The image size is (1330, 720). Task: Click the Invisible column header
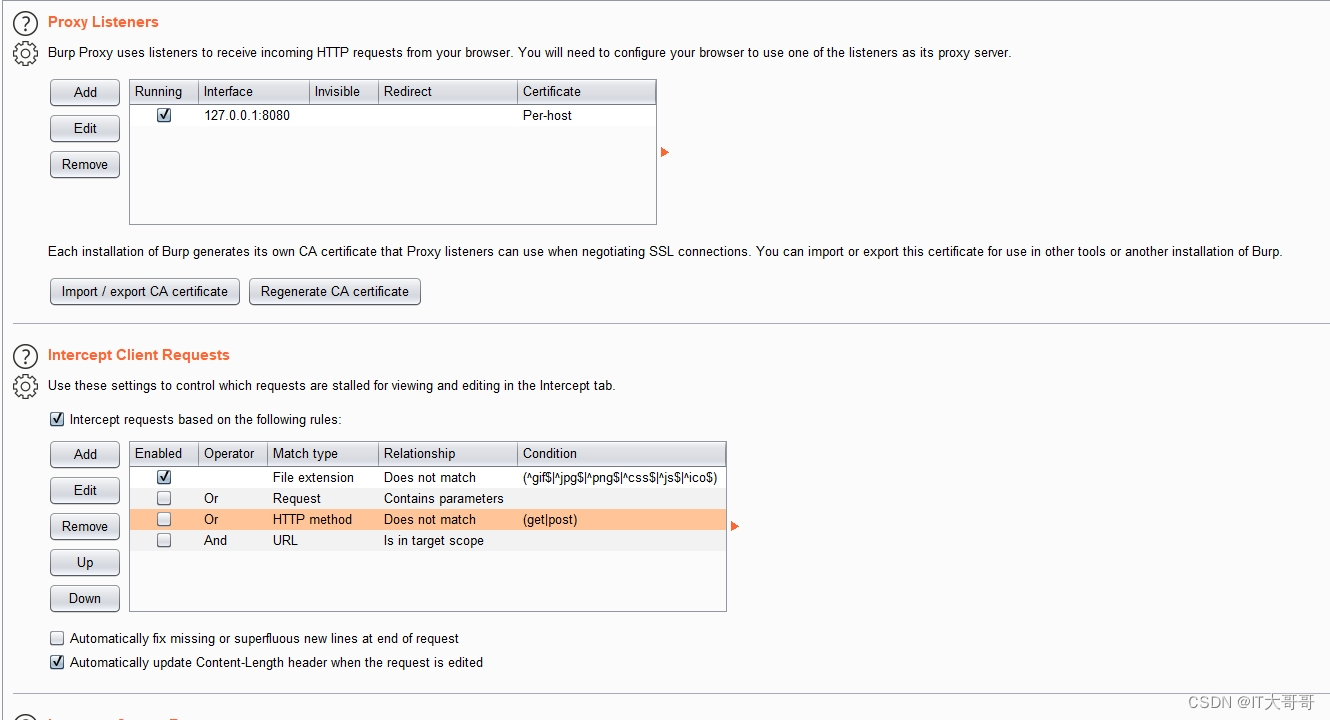click(x=344, y=91)
